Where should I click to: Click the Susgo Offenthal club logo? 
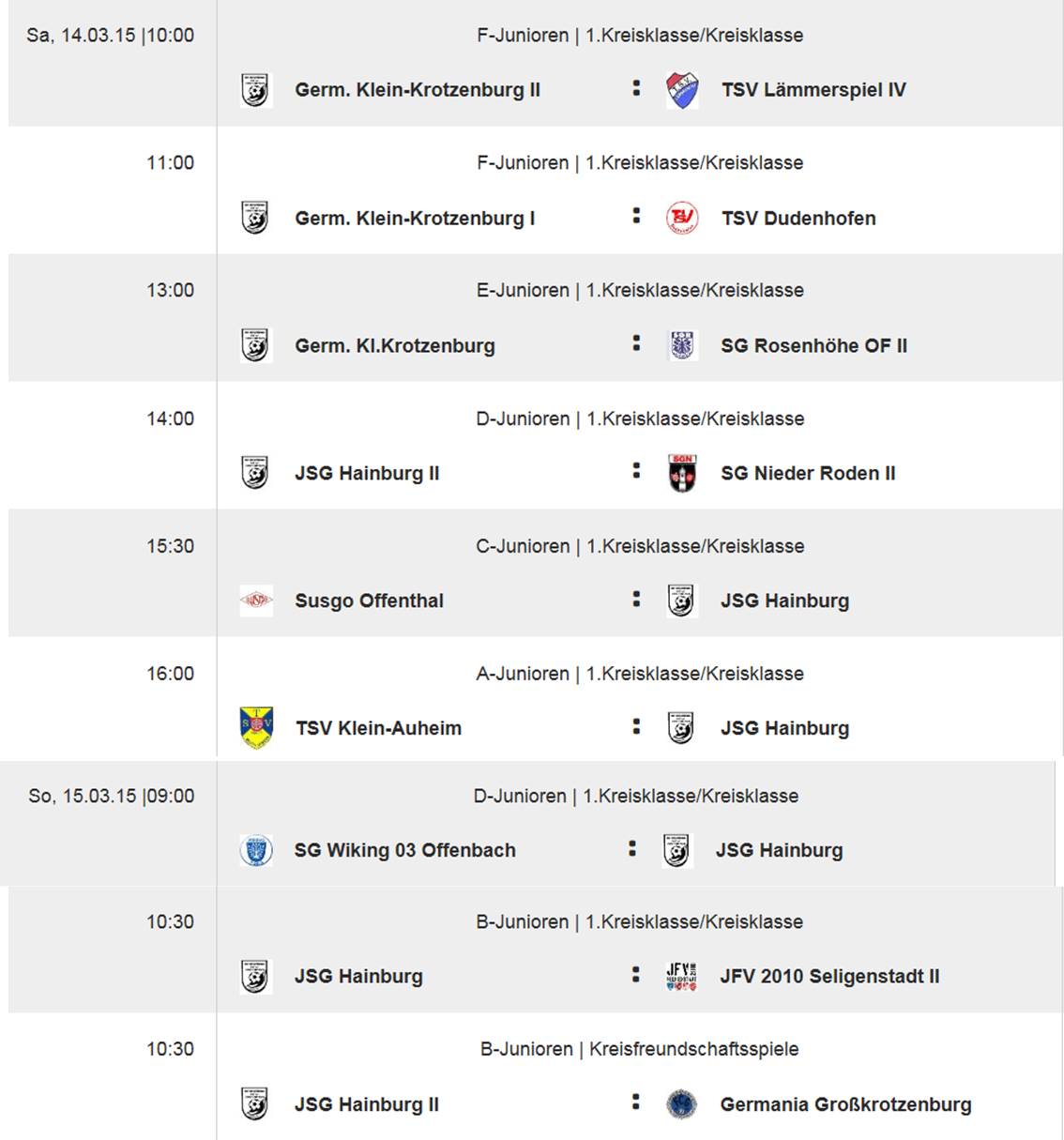coord(256,600)
